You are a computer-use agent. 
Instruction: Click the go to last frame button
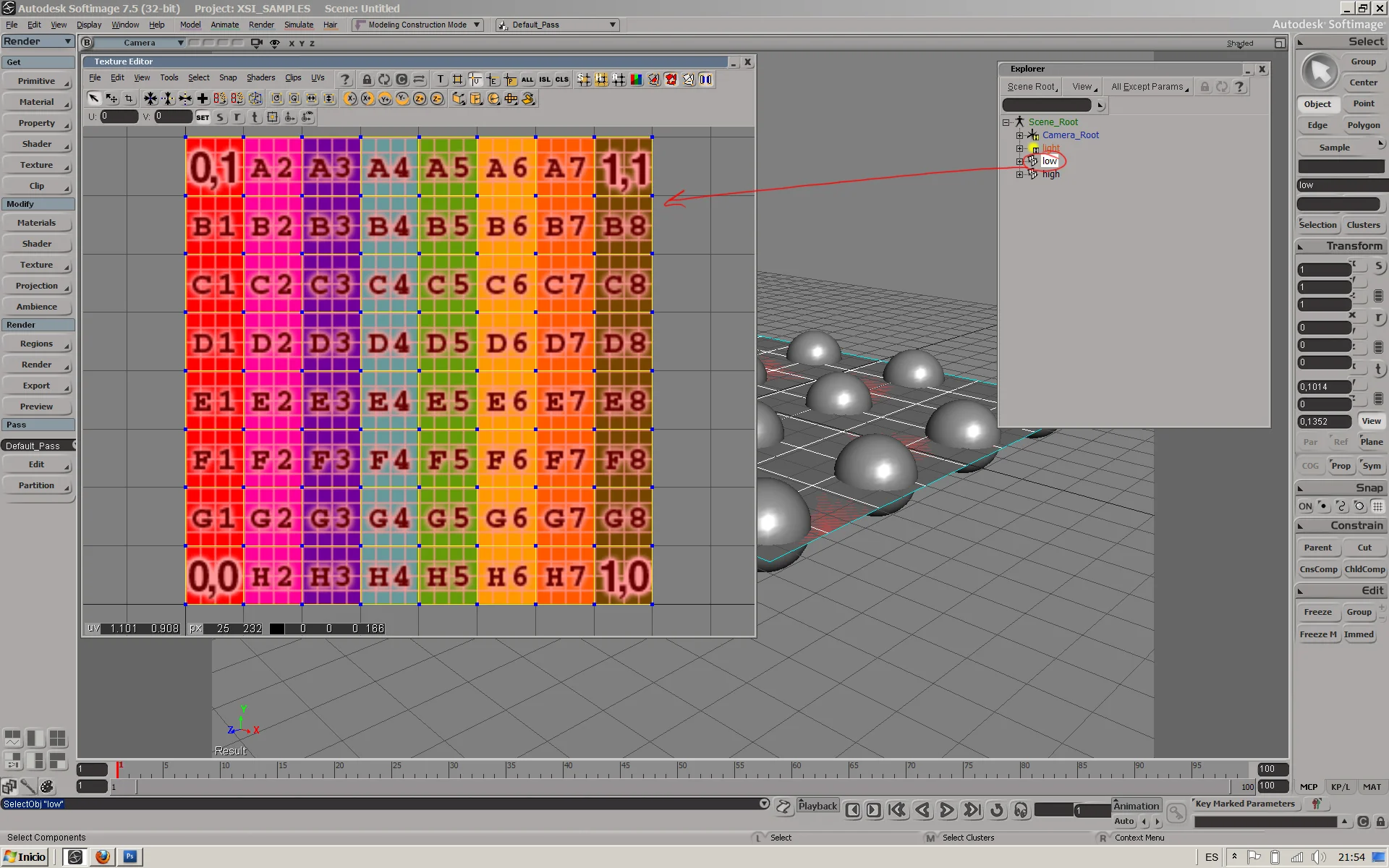pos(972,810)
